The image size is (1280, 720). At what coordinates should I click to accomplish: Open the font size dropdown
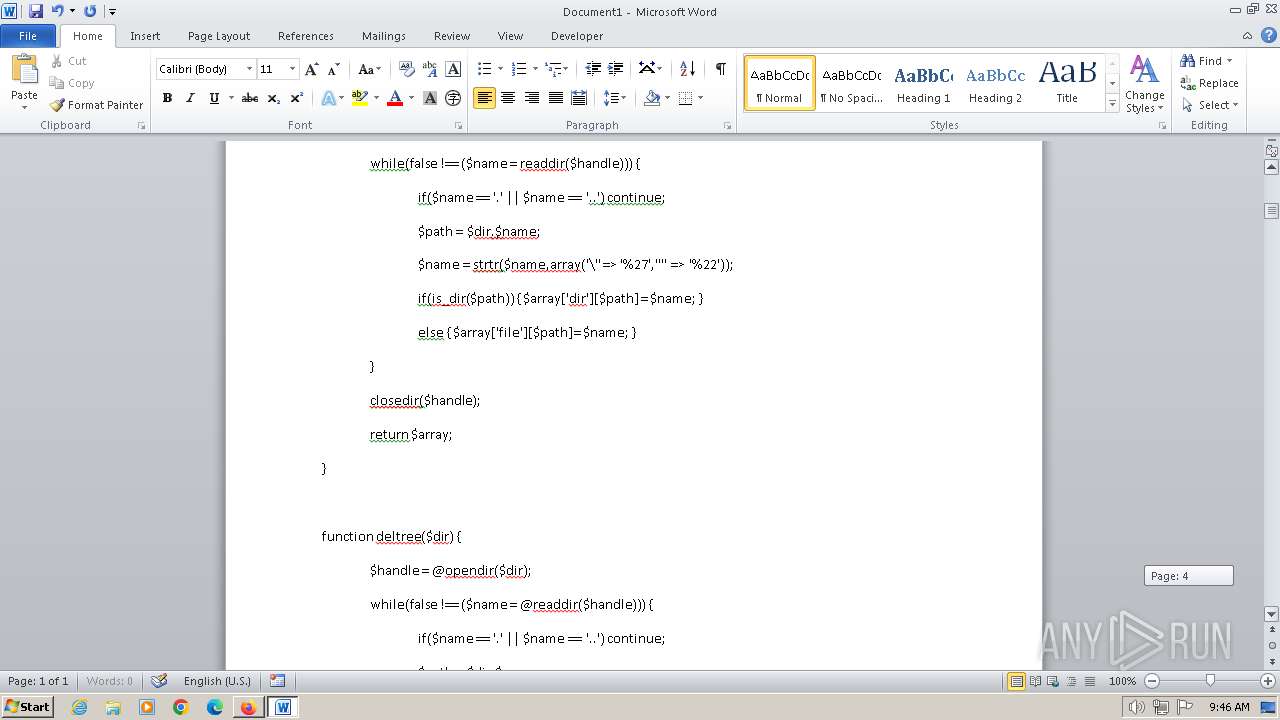coord(292,69)
